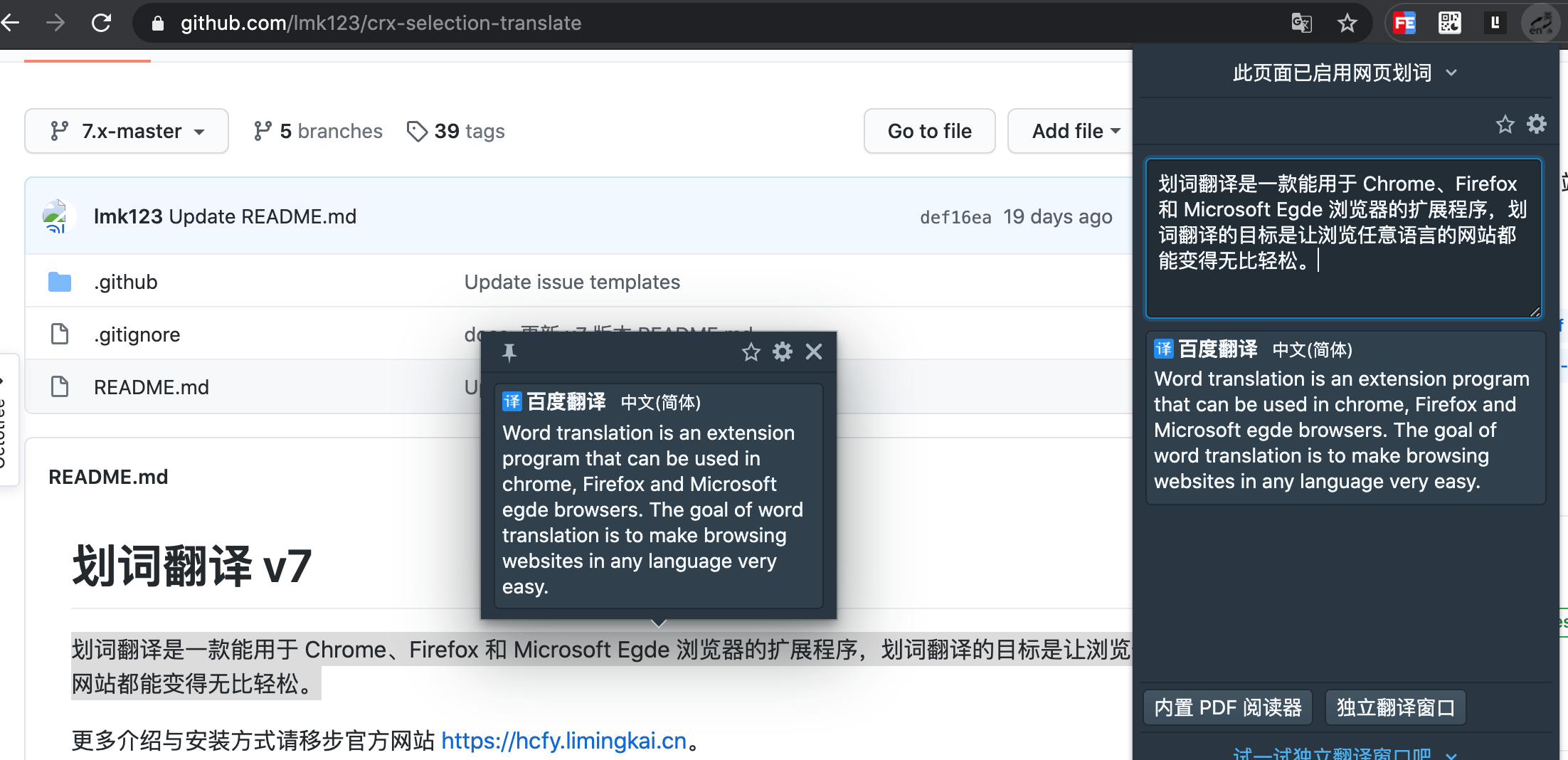Click the star in the translation popup

751,352
